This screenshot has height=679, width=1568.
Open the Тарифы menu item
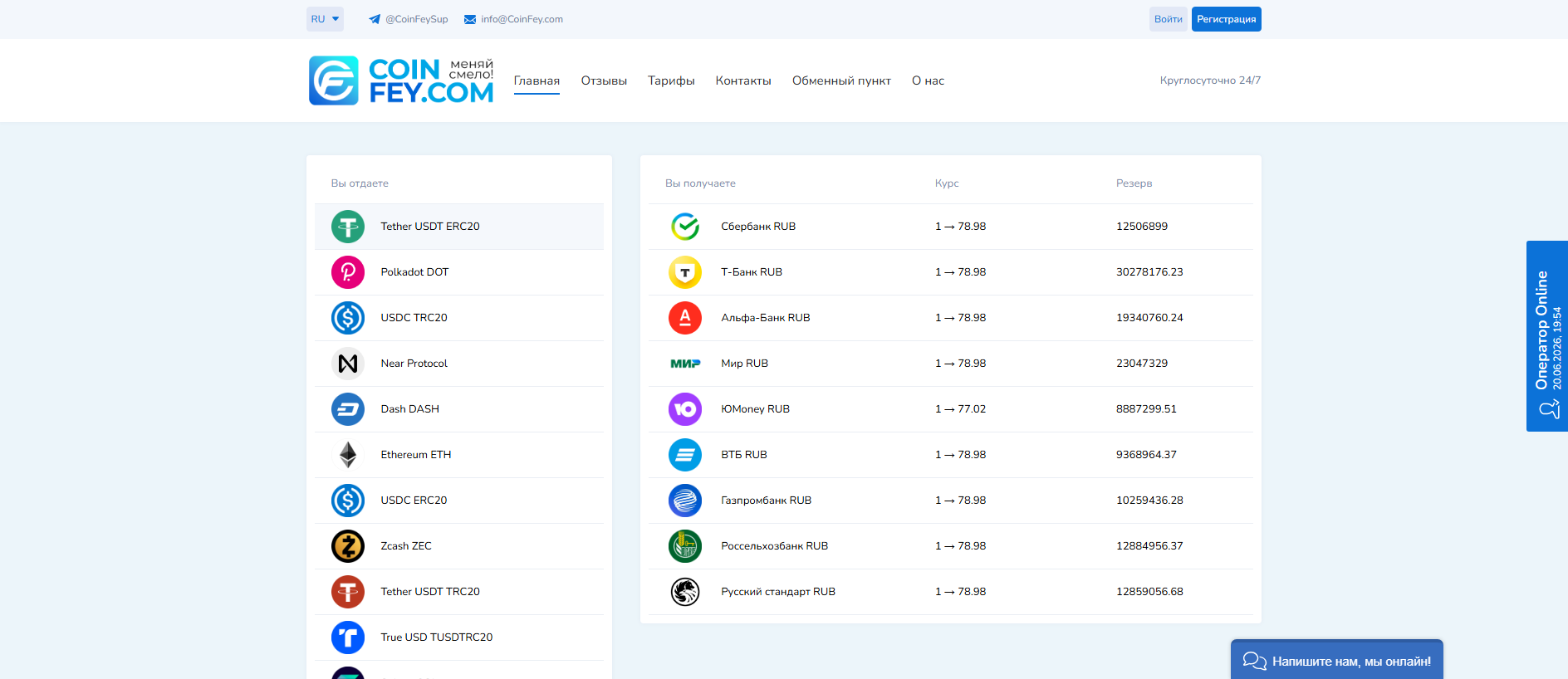(671, 81)
